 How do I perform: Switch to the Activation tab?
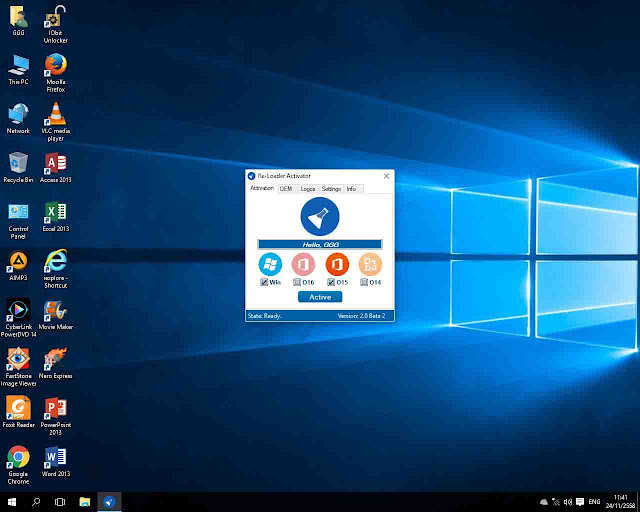[x=262, y=188]
